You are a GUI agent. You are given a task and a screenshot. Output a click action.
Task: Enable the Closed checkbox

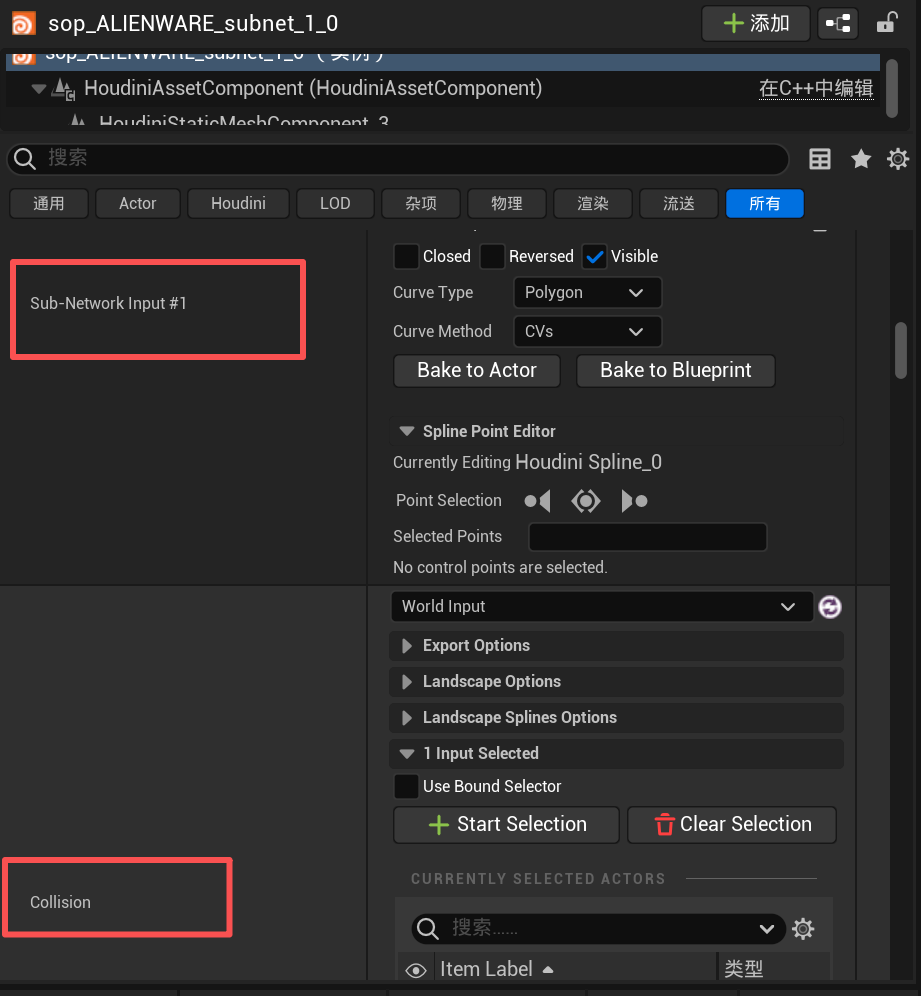(406, 257)
